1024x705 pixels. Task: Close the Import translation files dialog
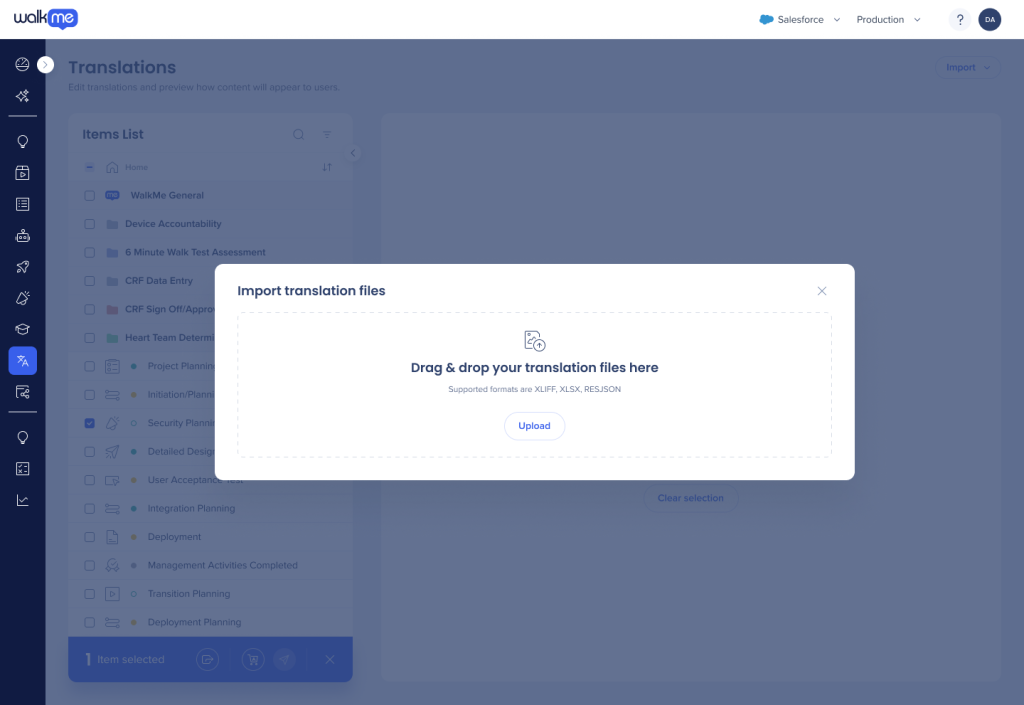click(x=822, y=291)
